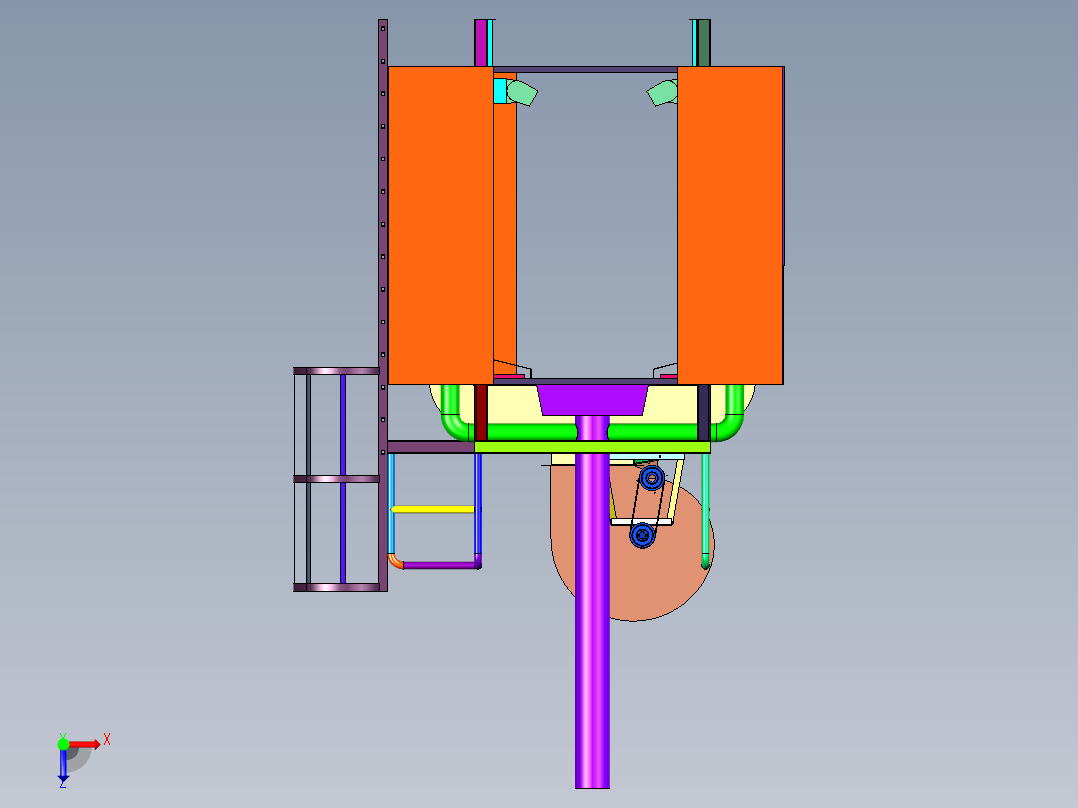The image size is (1078, 808).
Task: Select the purple bottom bar of the step frame
Action: point(441,565)
